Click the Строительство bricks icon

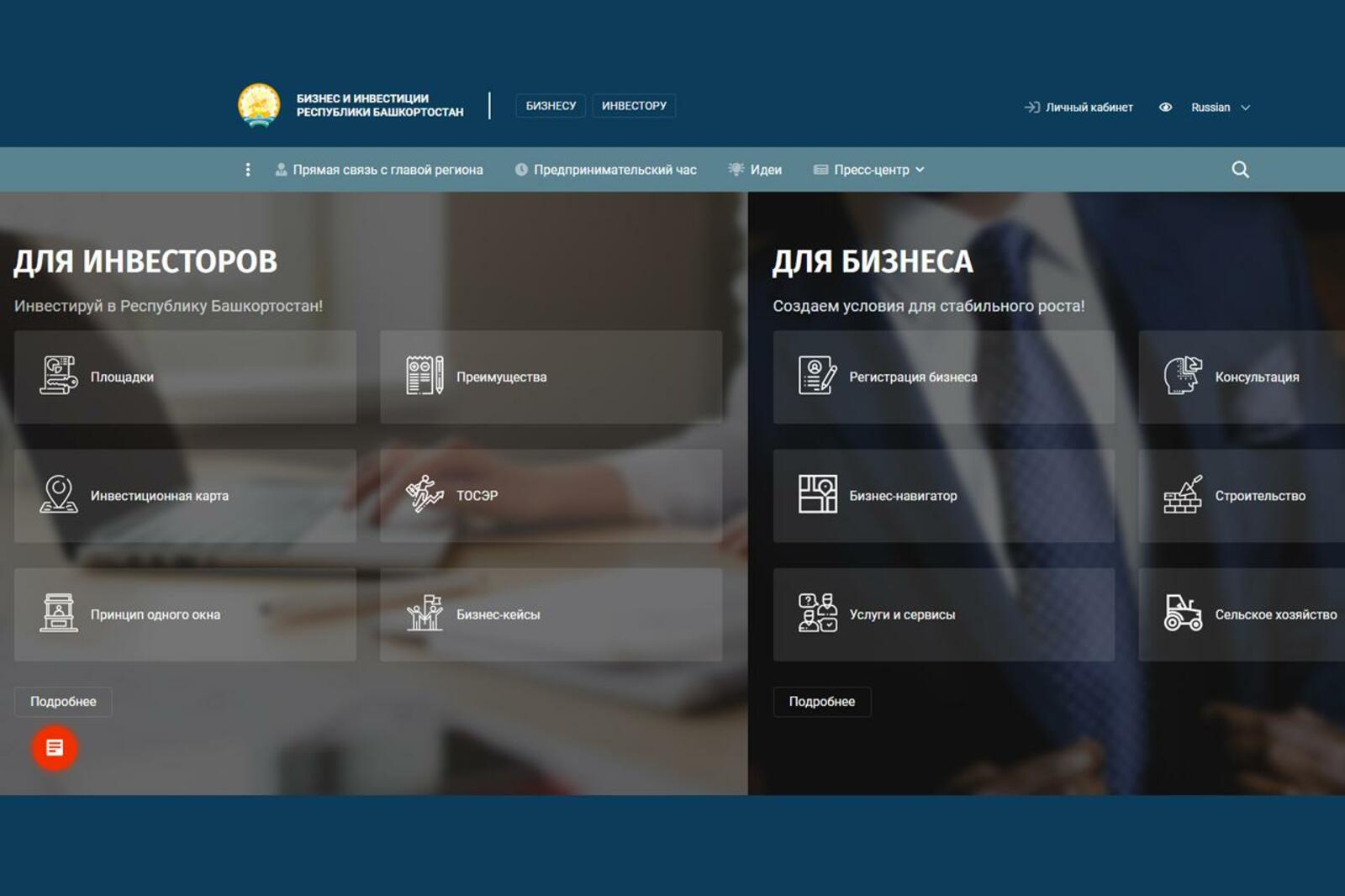pyautogui.click(x=1184, y=494)
